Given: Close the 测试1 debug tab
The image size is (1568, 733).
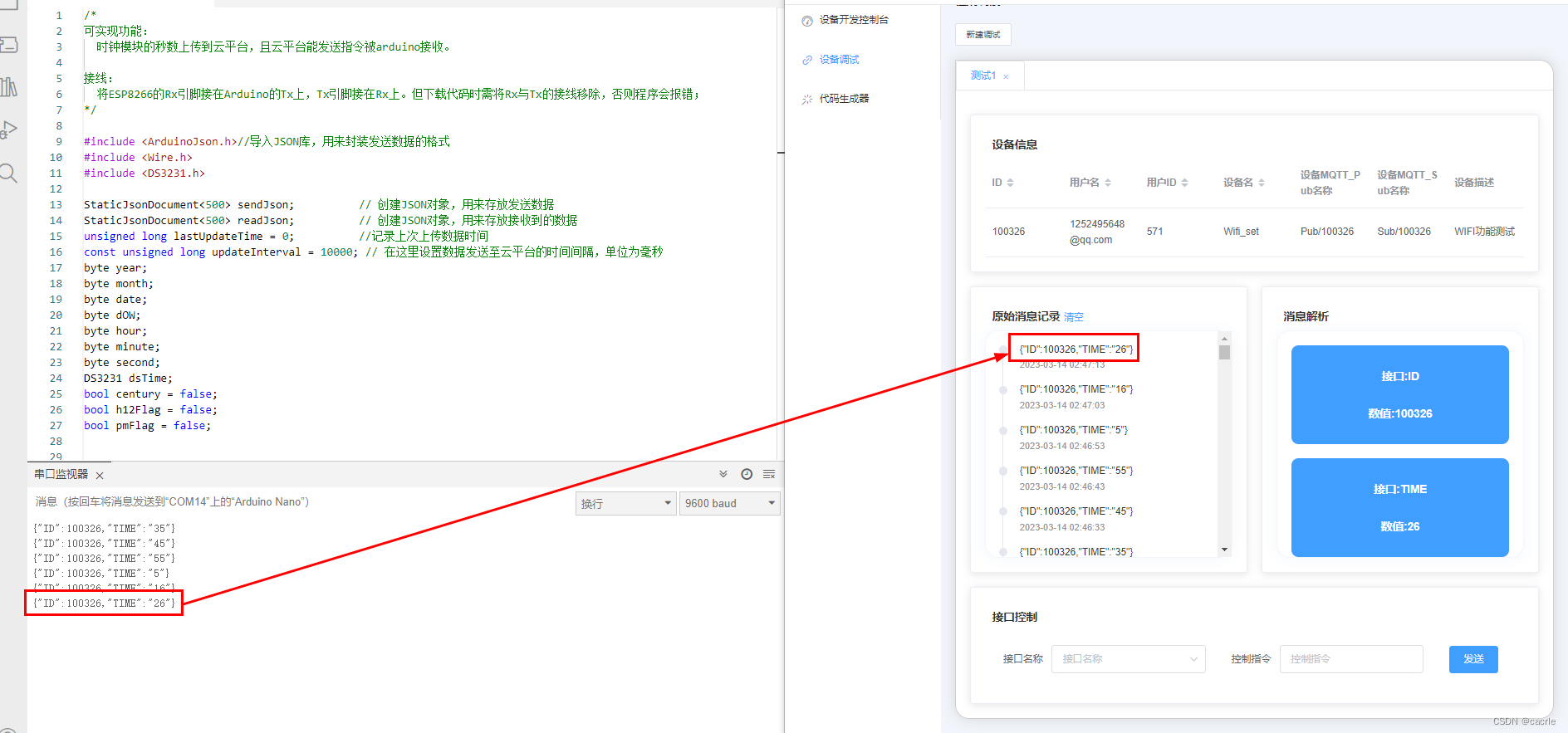Looking at the screenshot, I should point(1006,76).
